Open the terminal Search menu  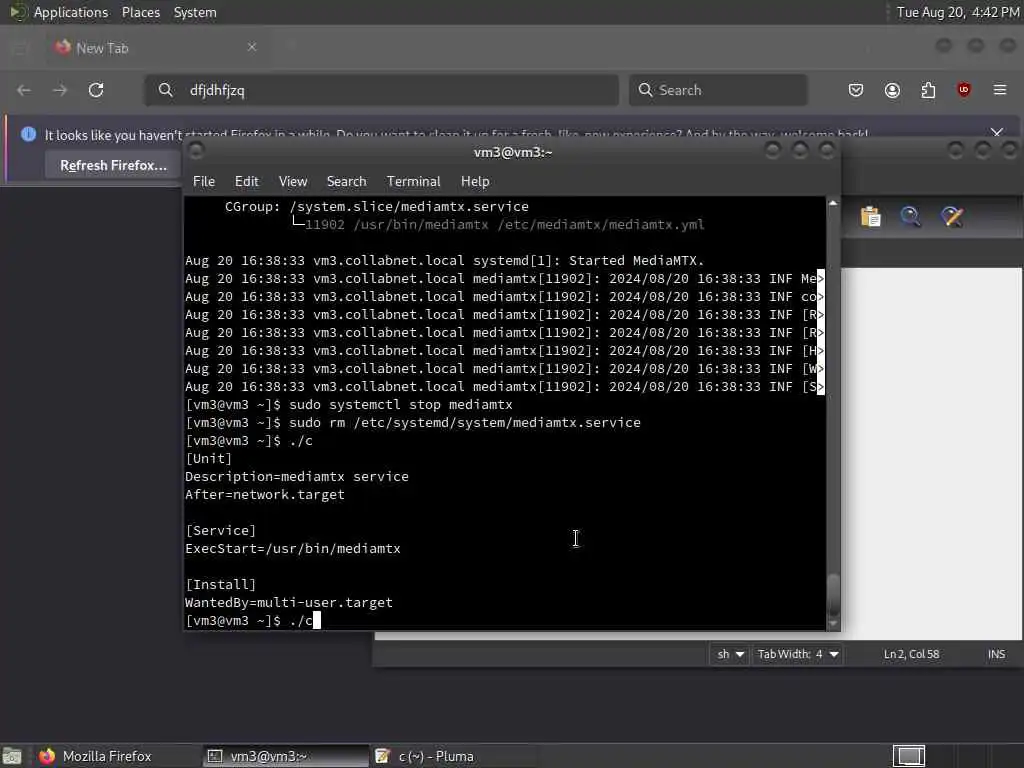346,182
